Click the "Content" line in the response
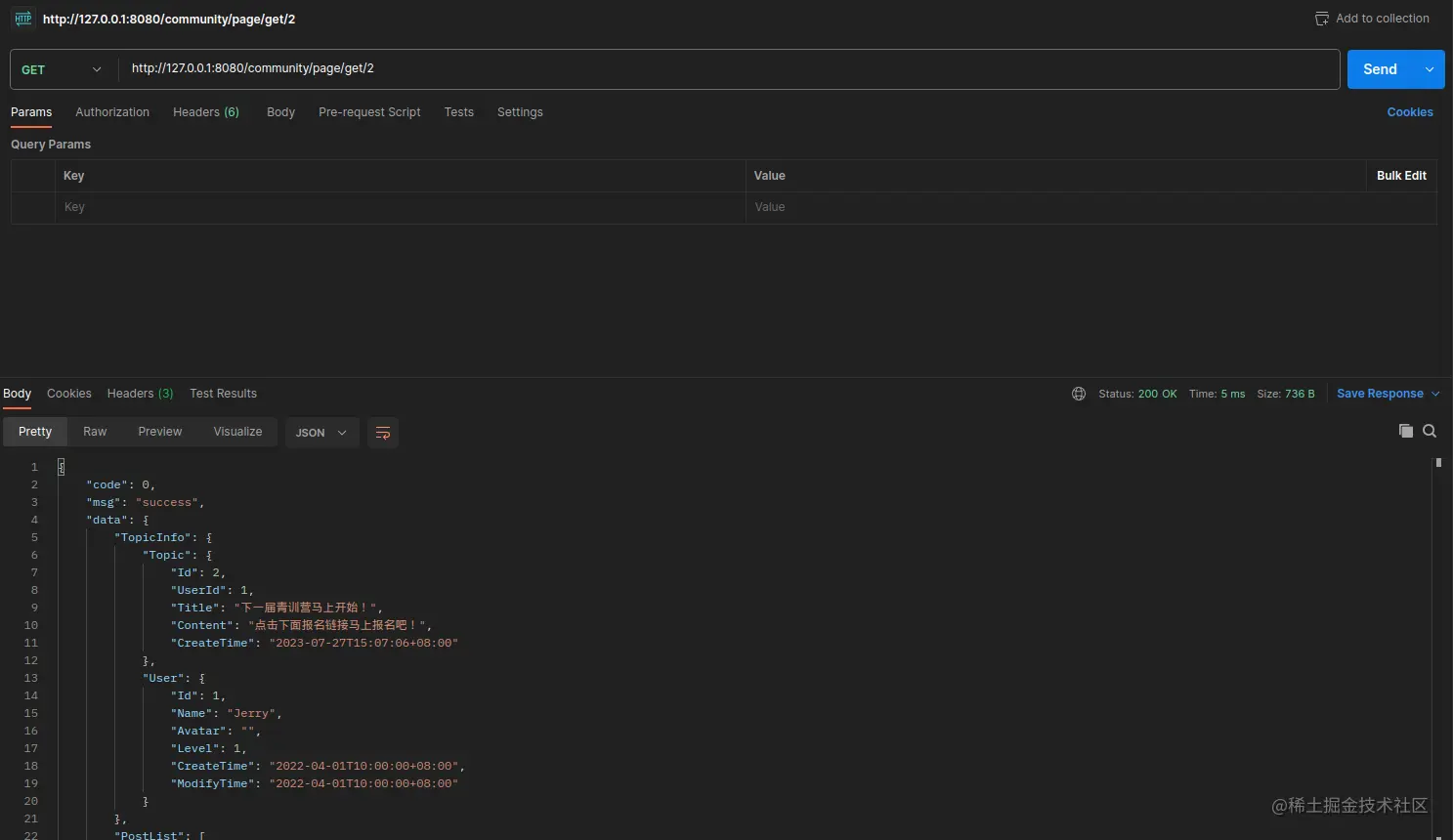Image resolution: width=1453 pixels, height=840 pixels. pos(301,625)
